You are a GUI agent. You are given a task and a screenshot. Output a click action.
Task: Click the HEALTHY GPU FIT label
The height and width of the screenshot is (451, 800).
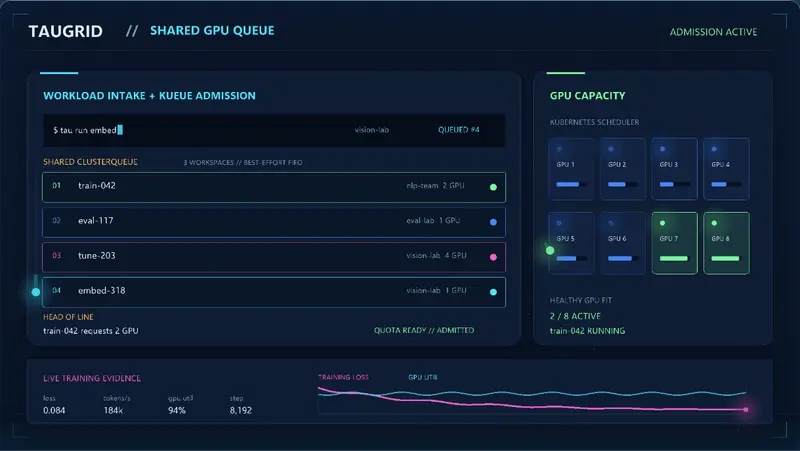tap(581, 300)
